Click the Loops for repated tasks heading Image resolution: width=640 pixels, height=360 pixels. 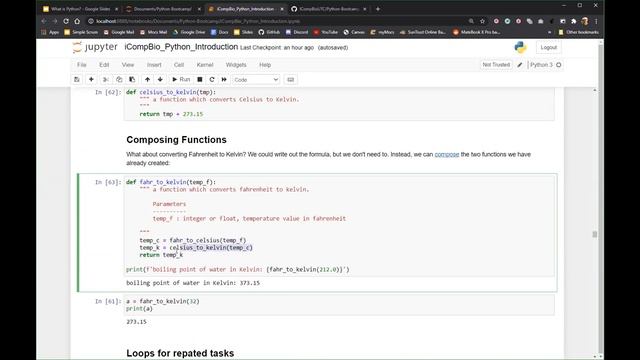point(180,353)
